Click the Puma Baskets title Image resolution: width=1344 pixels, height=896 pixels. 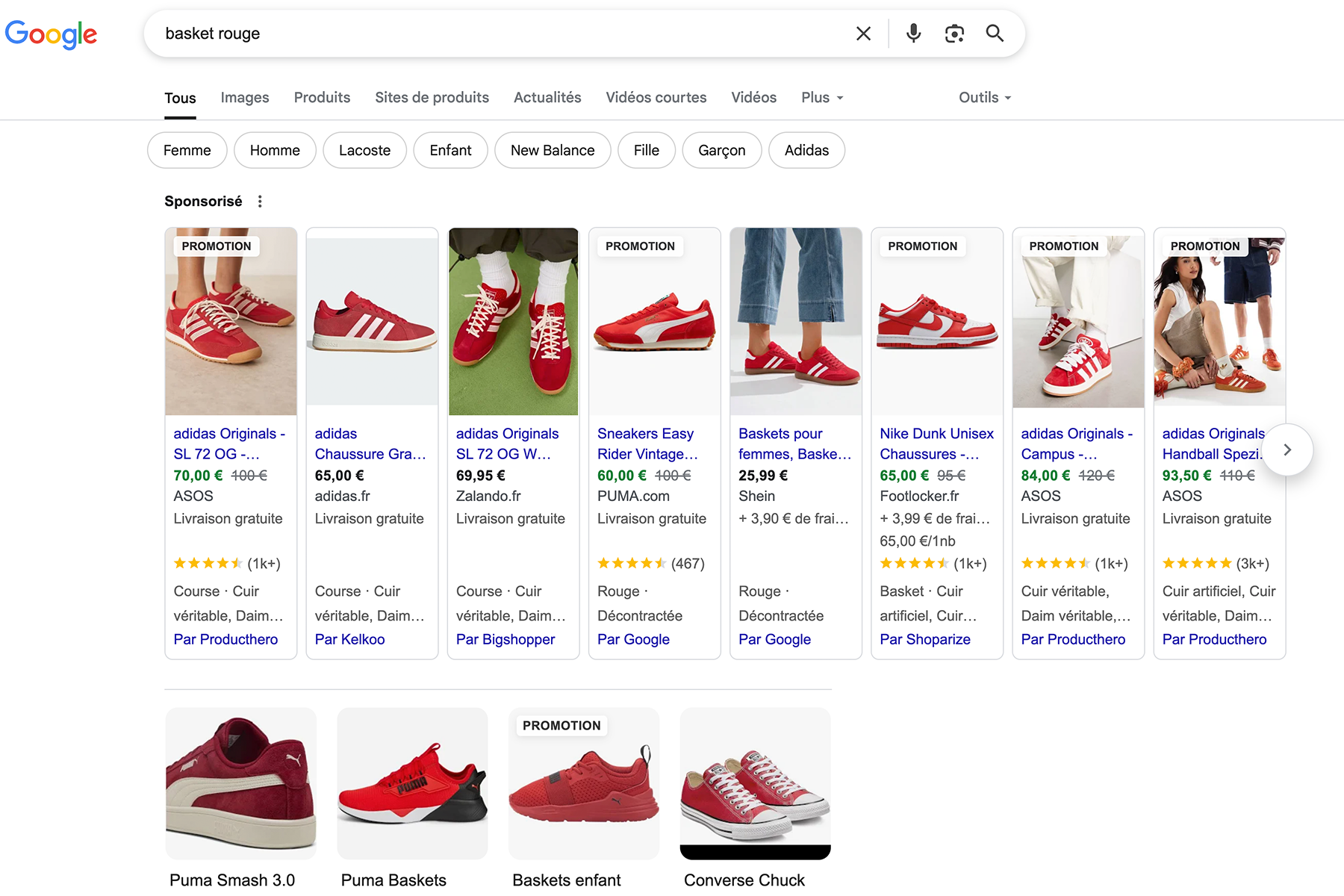pos(393,880)
